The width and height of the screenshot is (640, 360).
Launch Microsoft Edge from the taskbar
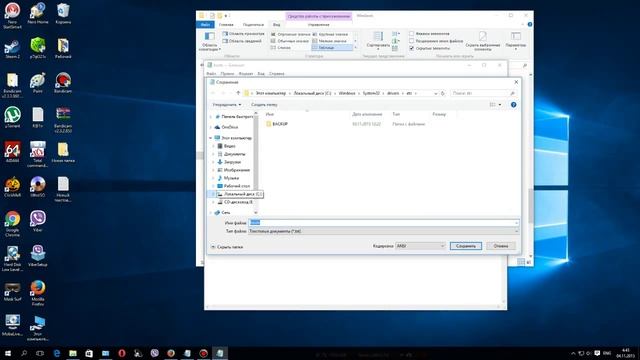point(57,353)
